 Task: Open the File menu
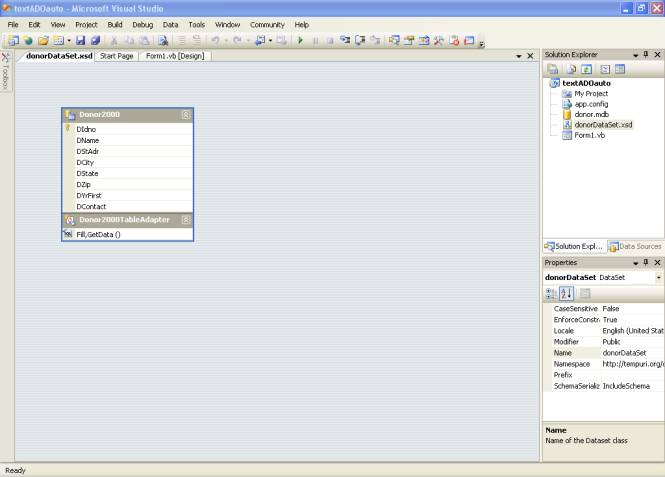[13, 25]
